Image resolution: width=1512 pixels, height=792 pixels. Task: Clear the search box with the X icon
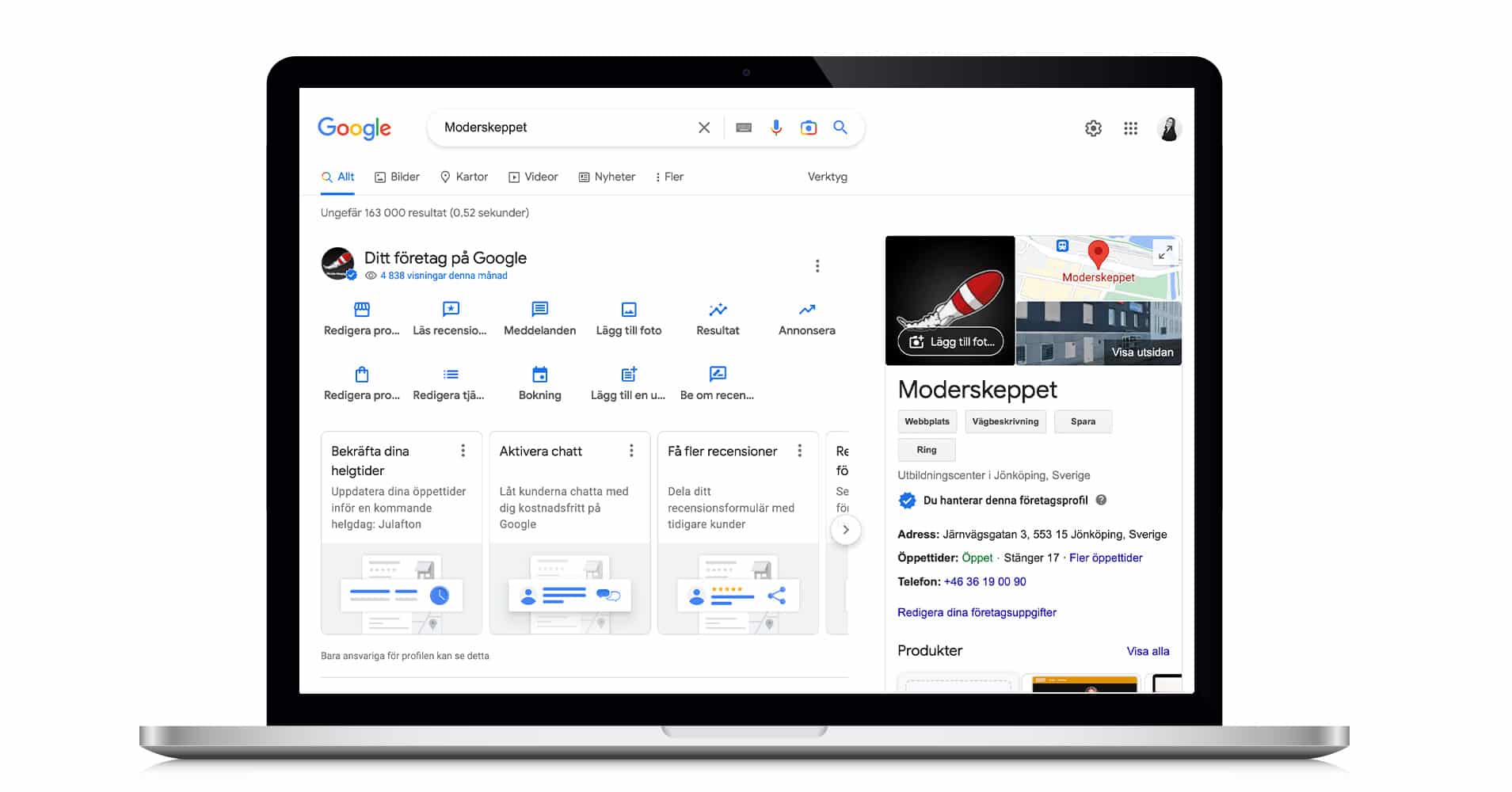703,128
